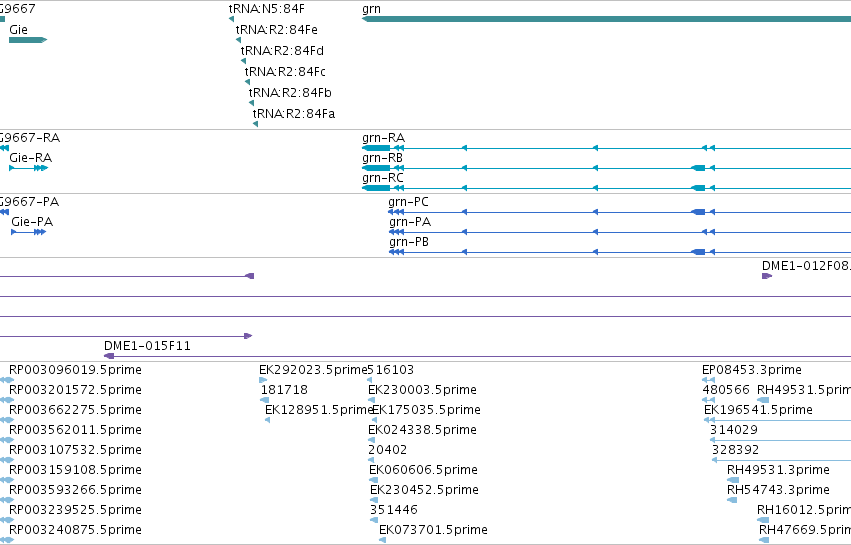Open the EK175035.5prime label

(426, 410)
